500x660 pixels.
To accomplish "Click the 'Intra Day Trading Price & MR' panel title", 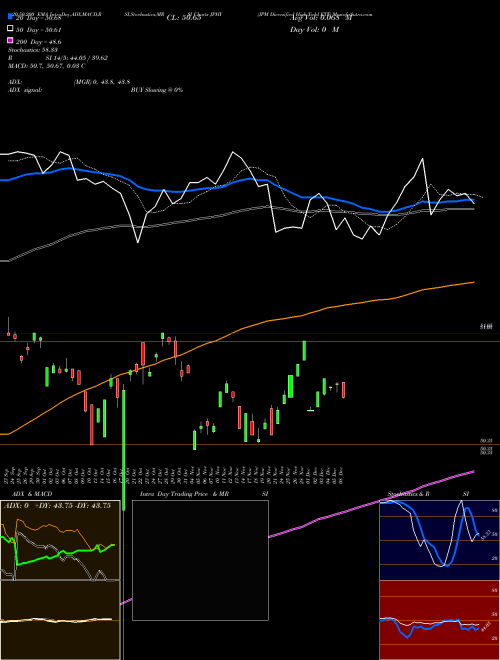I will click(x=184, y=494).
